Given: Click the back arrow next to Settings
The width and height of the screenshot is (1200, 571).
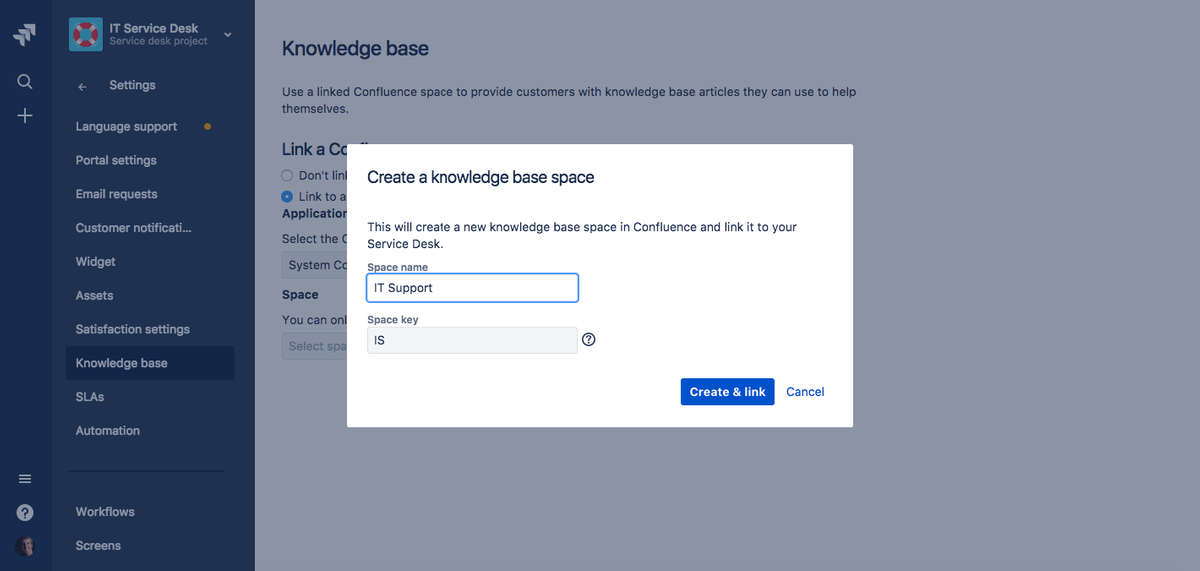Looking at the screenshot, I should click(82, 86).
